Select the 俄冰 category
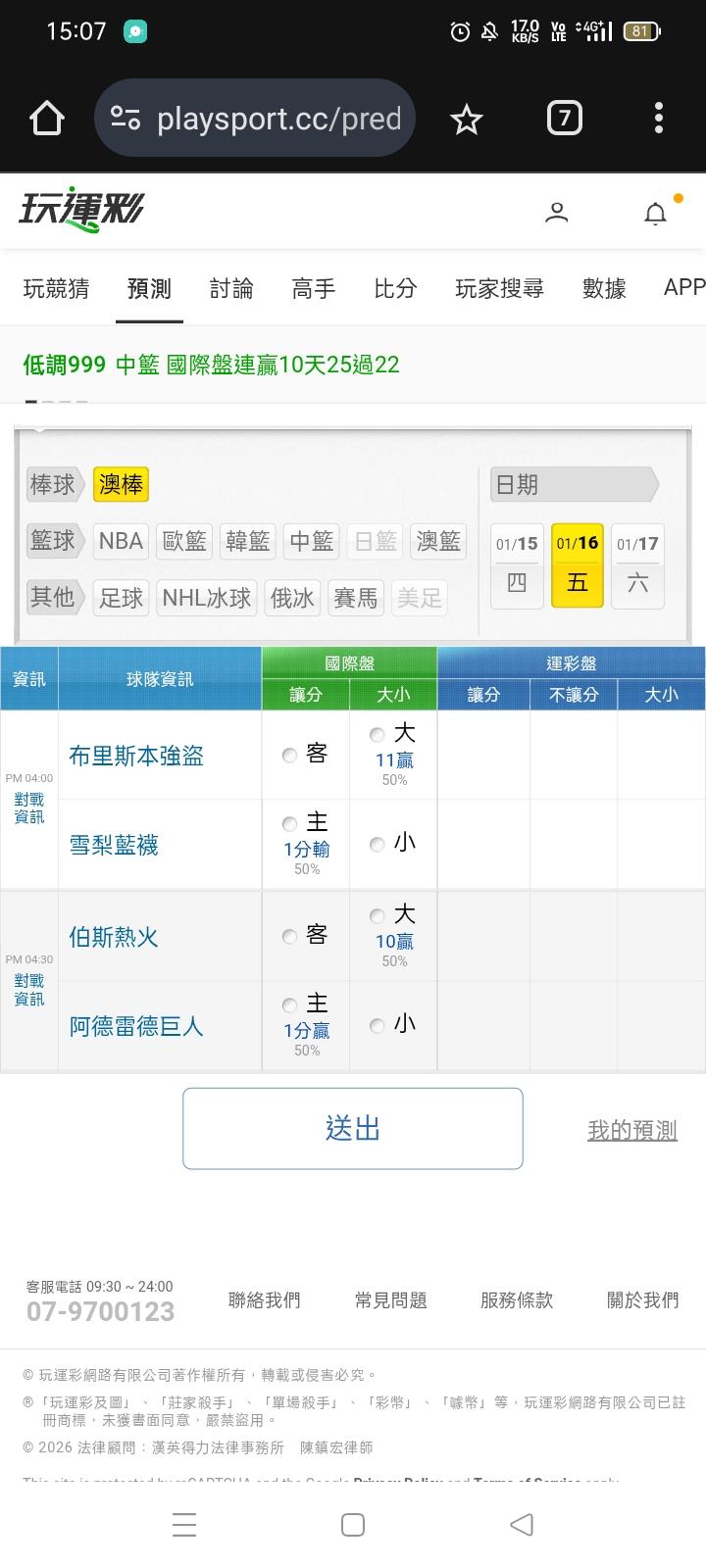The height and width of the screenshot is (1568, 706). [292, 598]
